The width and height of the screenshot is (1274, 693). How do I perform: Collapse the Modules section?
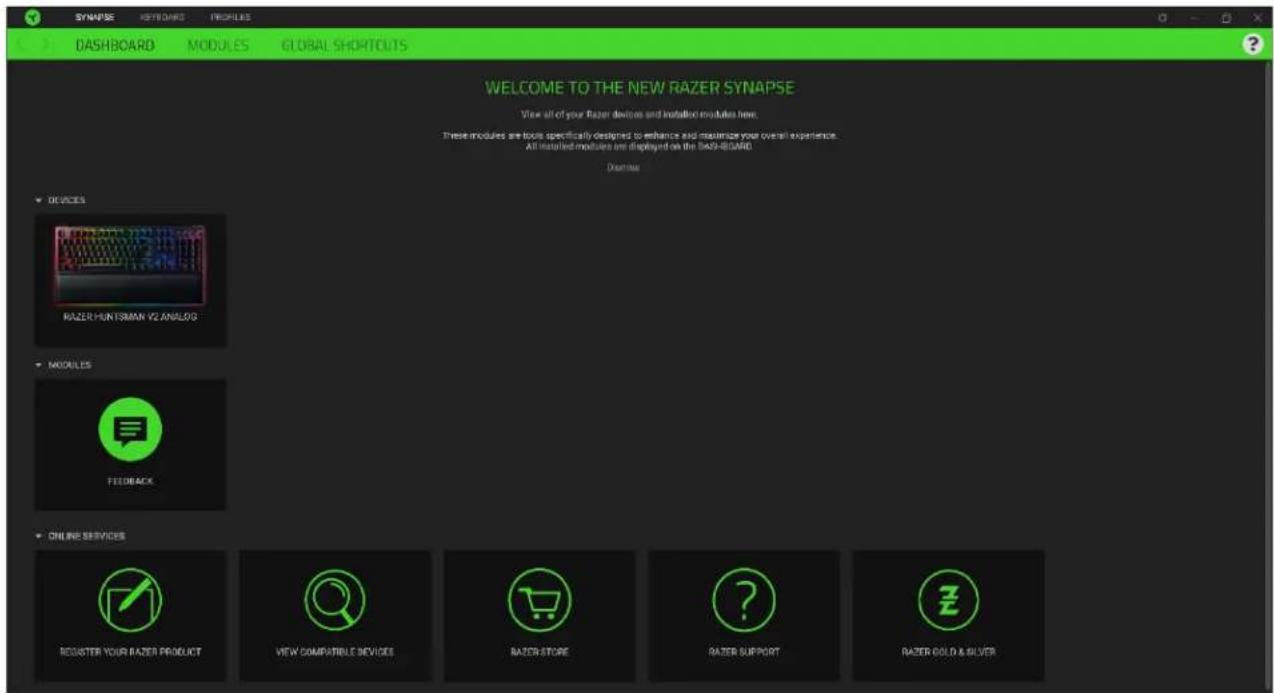tap(39, 365)
